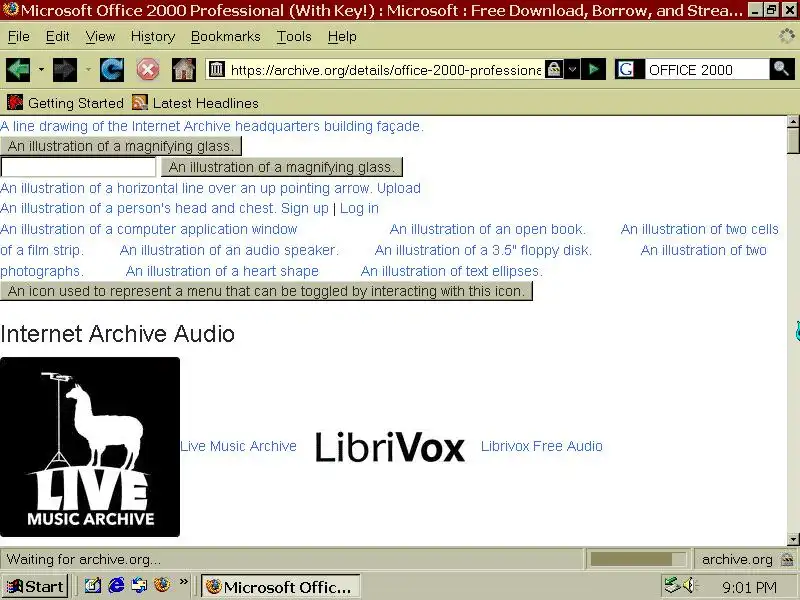Click the address bar URL field

coord(385,70)
